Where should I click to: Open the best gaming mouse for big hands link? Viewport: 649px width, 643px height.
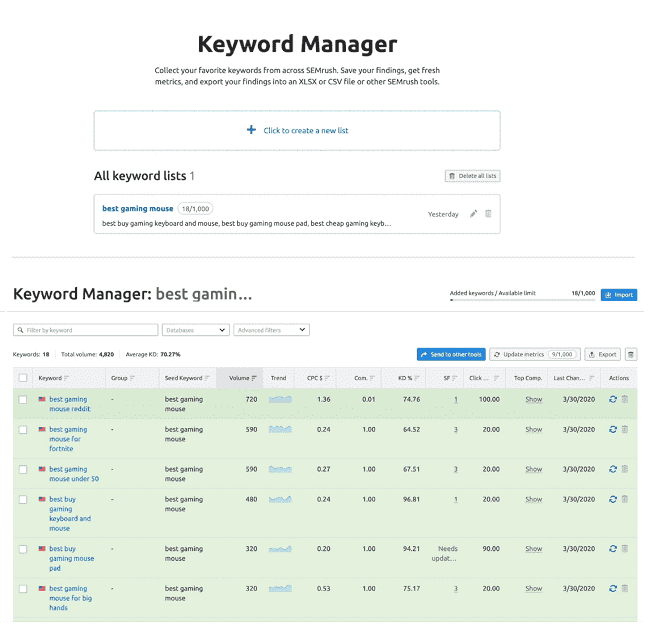click(70, 598)
